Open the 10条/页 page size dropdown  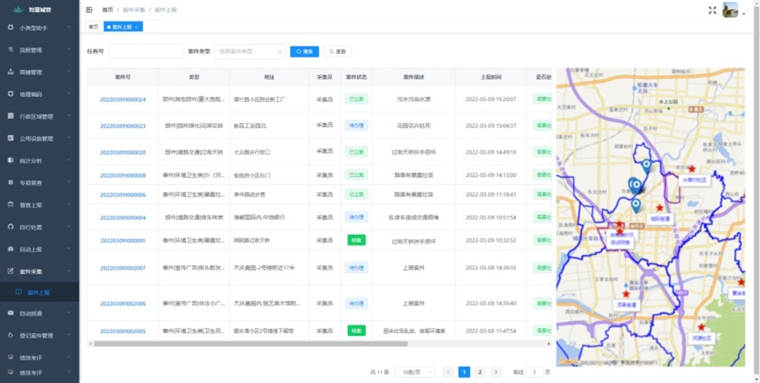coord(414,372)
